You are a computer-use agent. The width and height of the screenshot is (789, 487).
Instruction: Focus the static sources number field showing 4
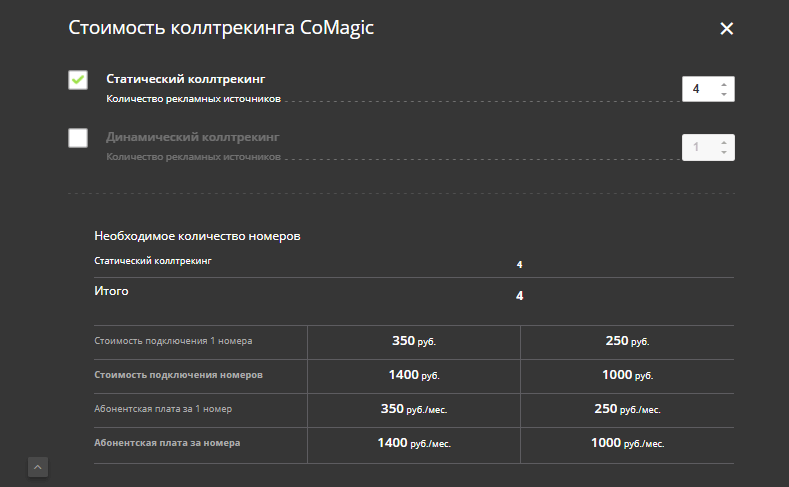click(x=698, y=89)
